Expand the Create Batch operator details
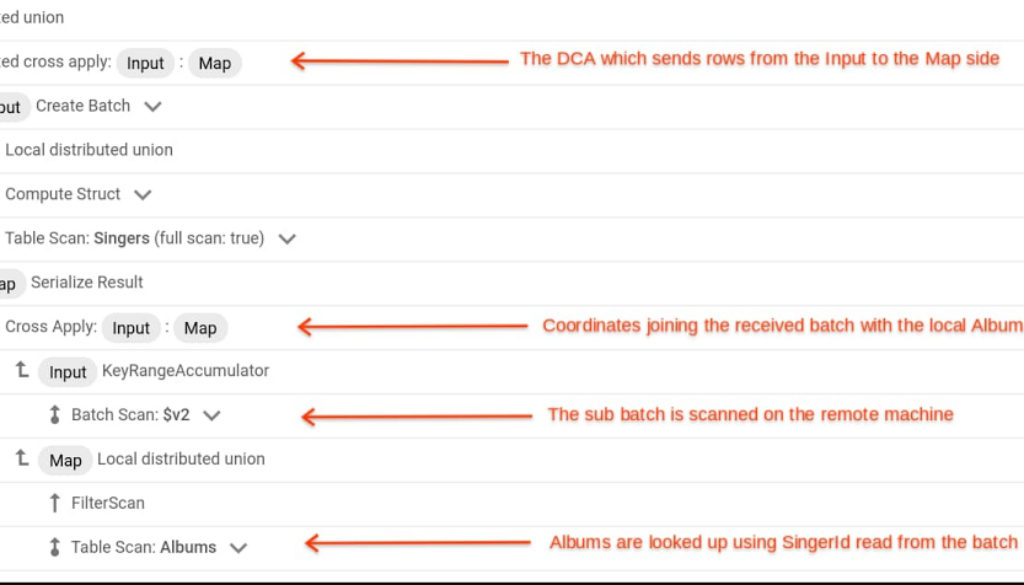This screenshot has height=585, width=1024. [x=153, y=106]
